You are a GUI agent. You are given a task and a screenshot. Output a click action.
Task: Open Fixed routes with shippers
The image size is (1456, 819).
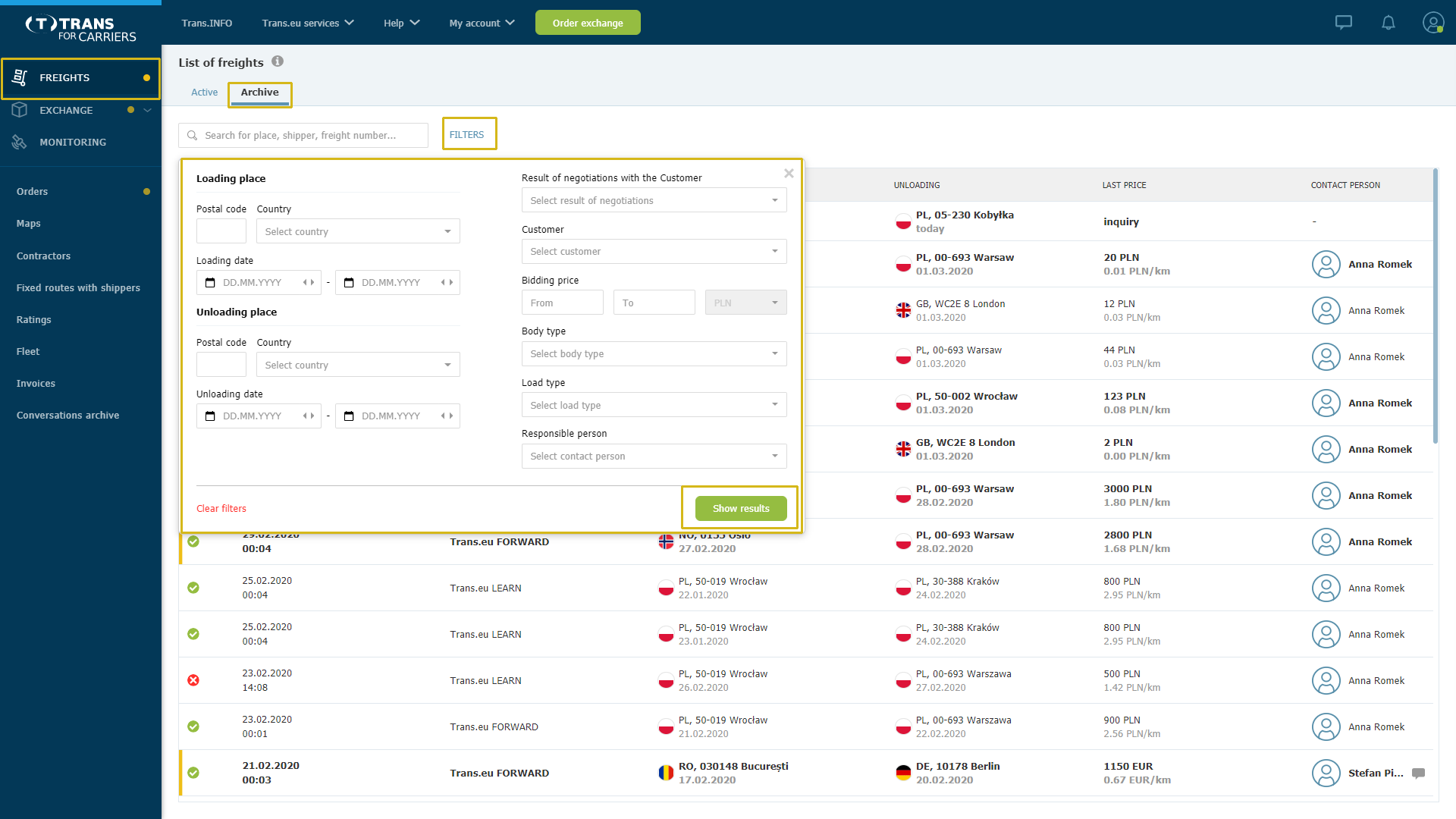coord(78,287)
